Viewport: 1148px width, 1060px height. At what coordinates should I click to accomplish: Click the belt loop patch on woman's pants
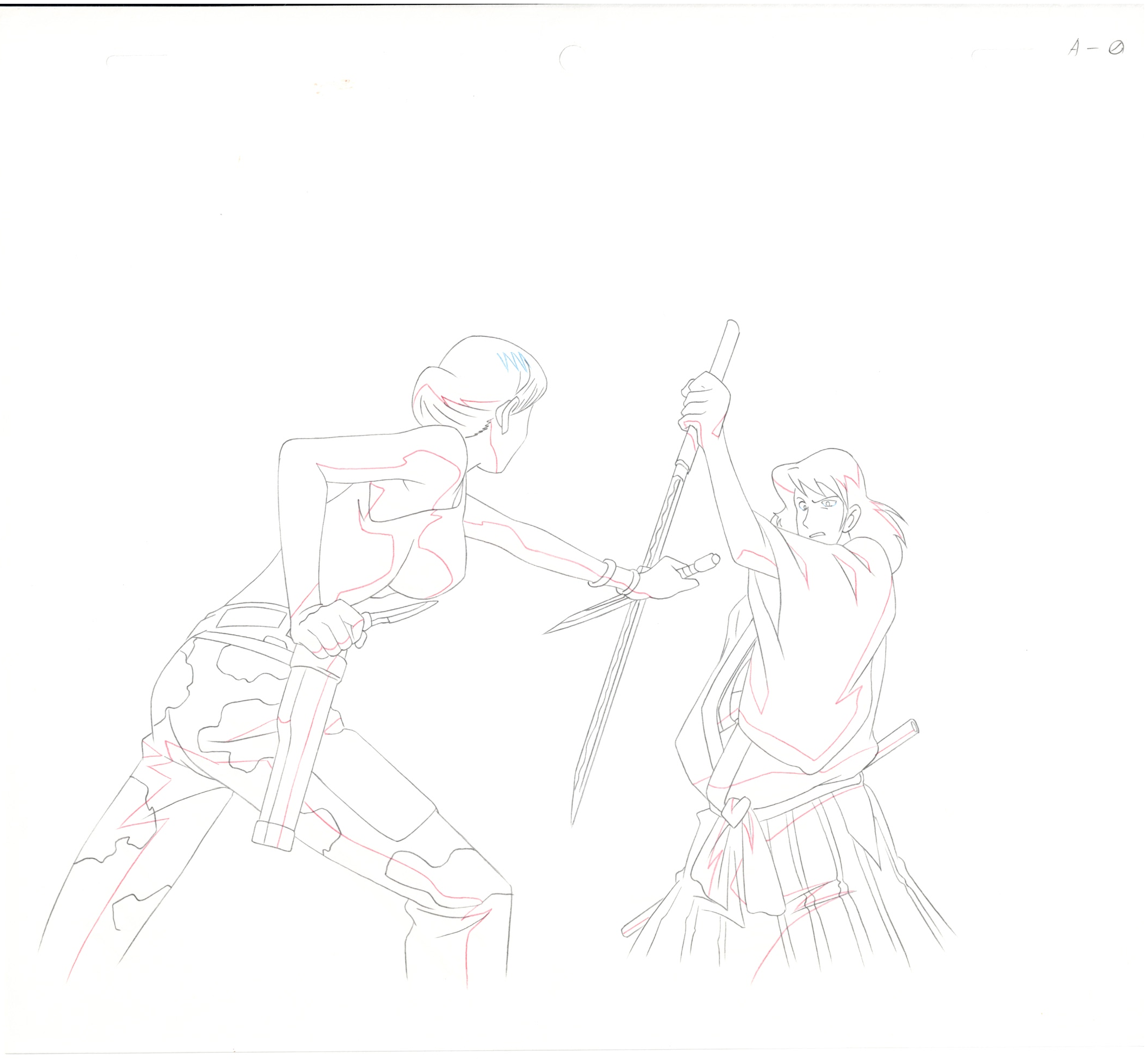click(x=253, y=618)
